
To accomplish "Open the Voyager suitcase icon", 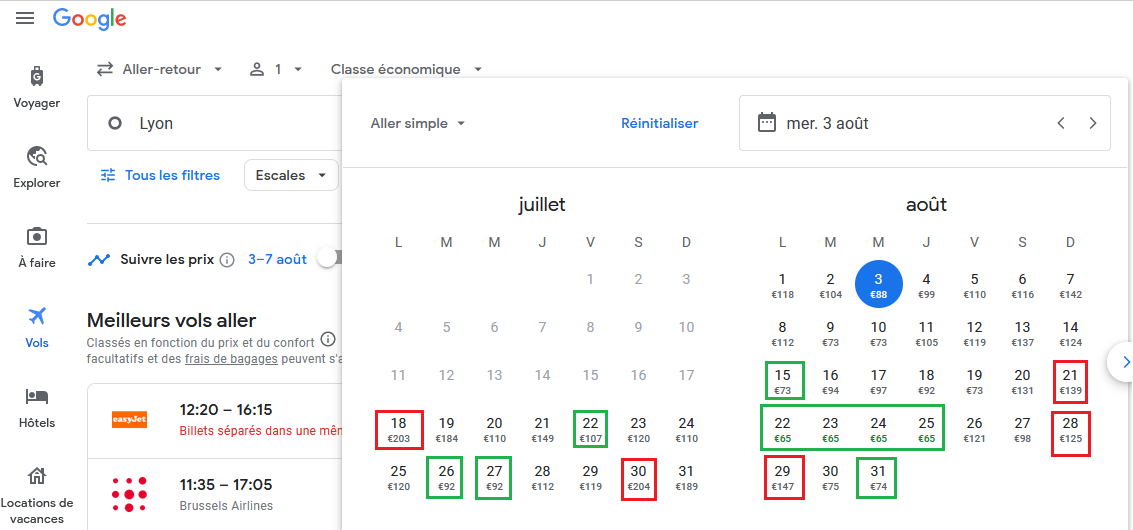I will [37, 76].
